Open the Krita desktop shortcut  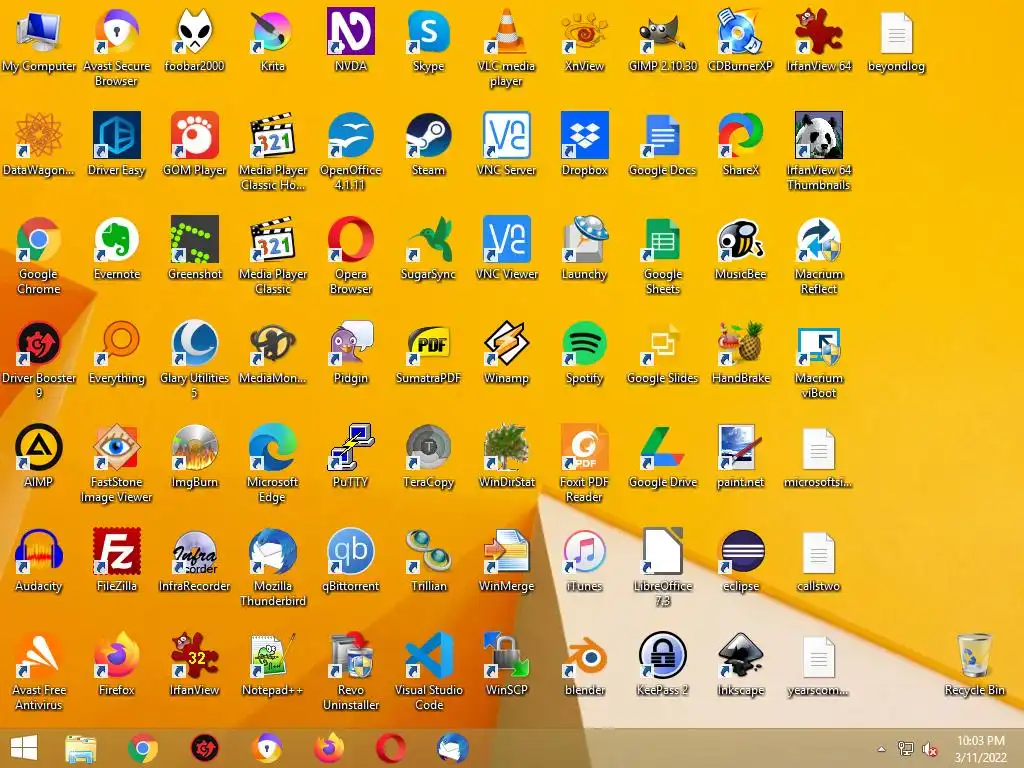272,31
